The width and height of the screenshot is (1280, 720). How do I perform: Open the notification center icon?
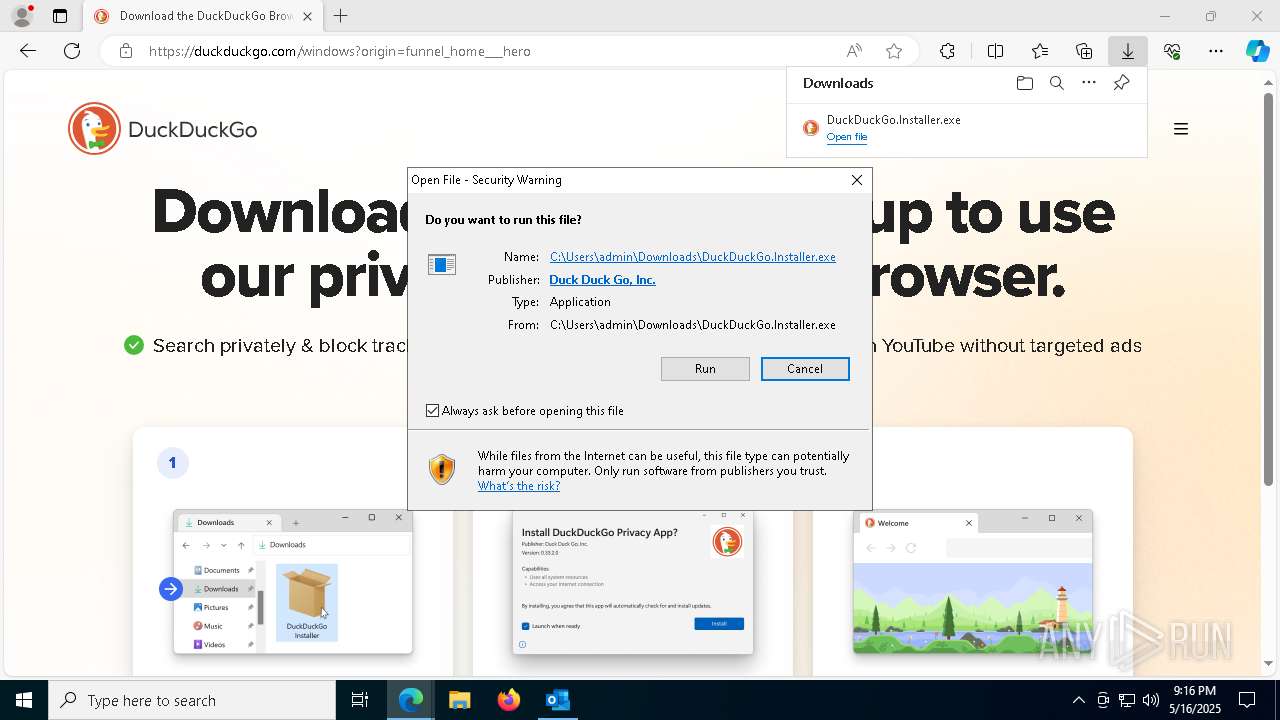1248,700
